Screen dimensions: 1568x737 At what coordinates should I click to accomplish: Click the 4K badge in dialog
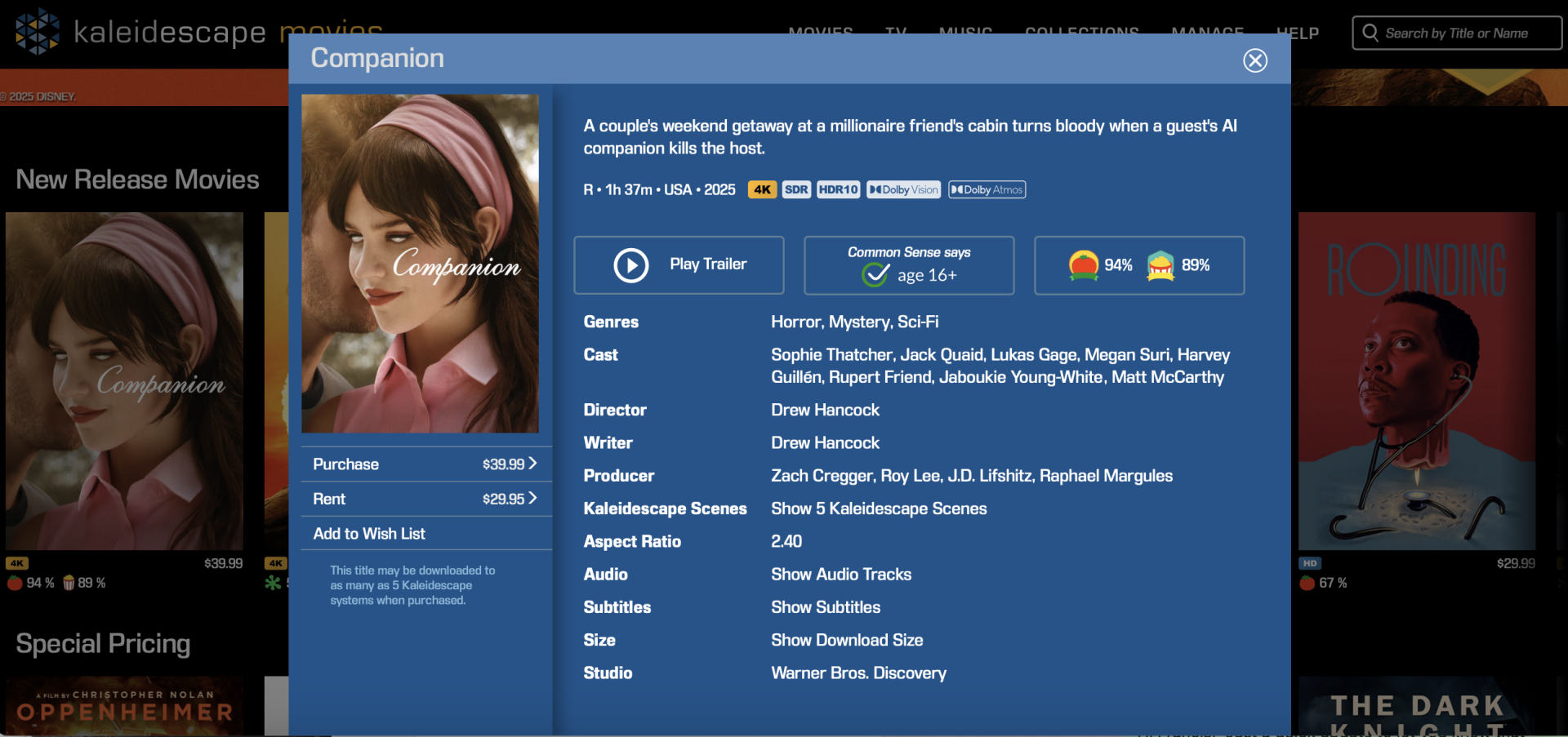[x=762, y=189]
